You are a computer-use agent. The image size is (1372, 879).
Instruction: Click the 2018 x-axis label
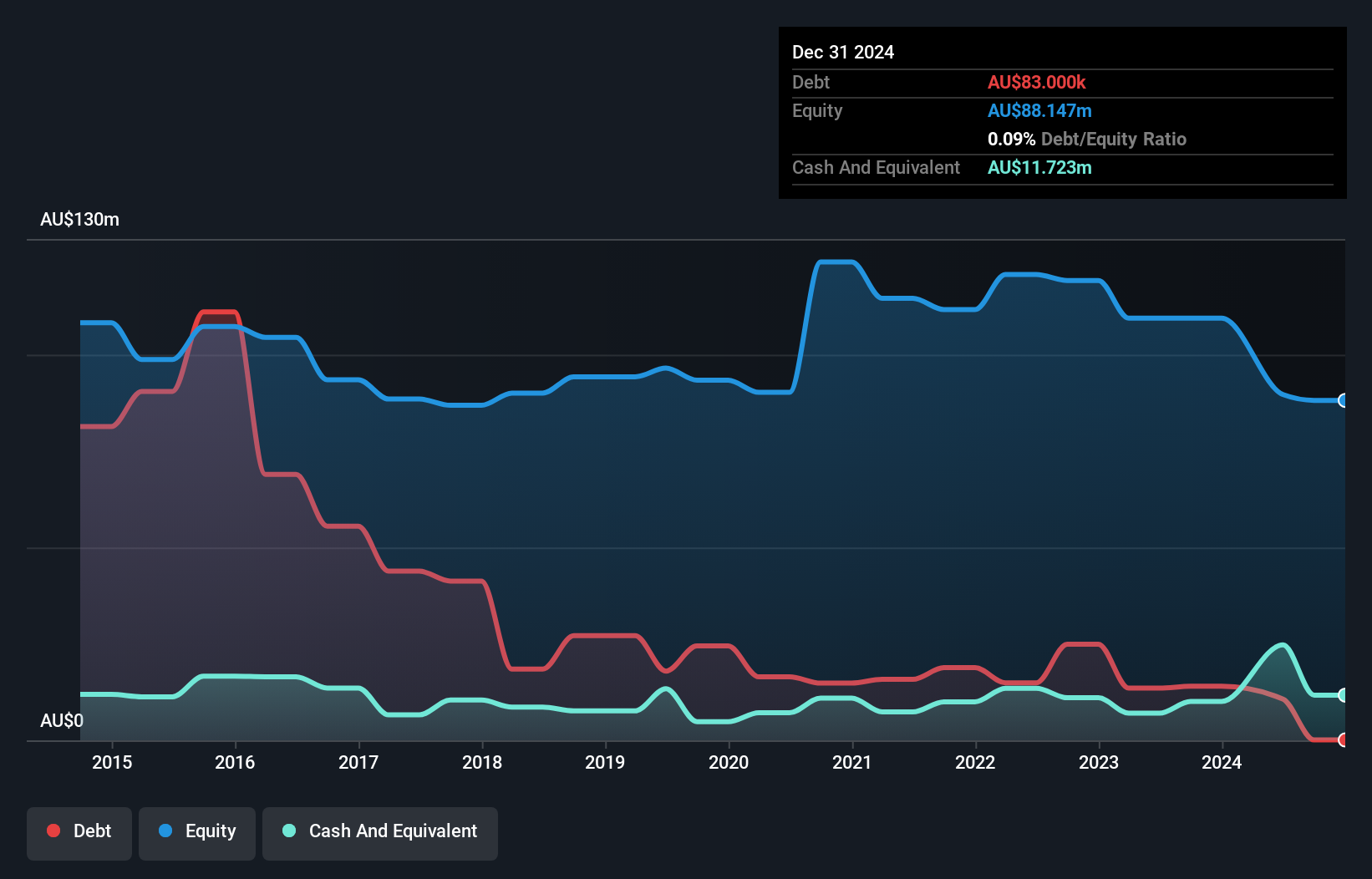pyautogui.click(x=482, y=762)
